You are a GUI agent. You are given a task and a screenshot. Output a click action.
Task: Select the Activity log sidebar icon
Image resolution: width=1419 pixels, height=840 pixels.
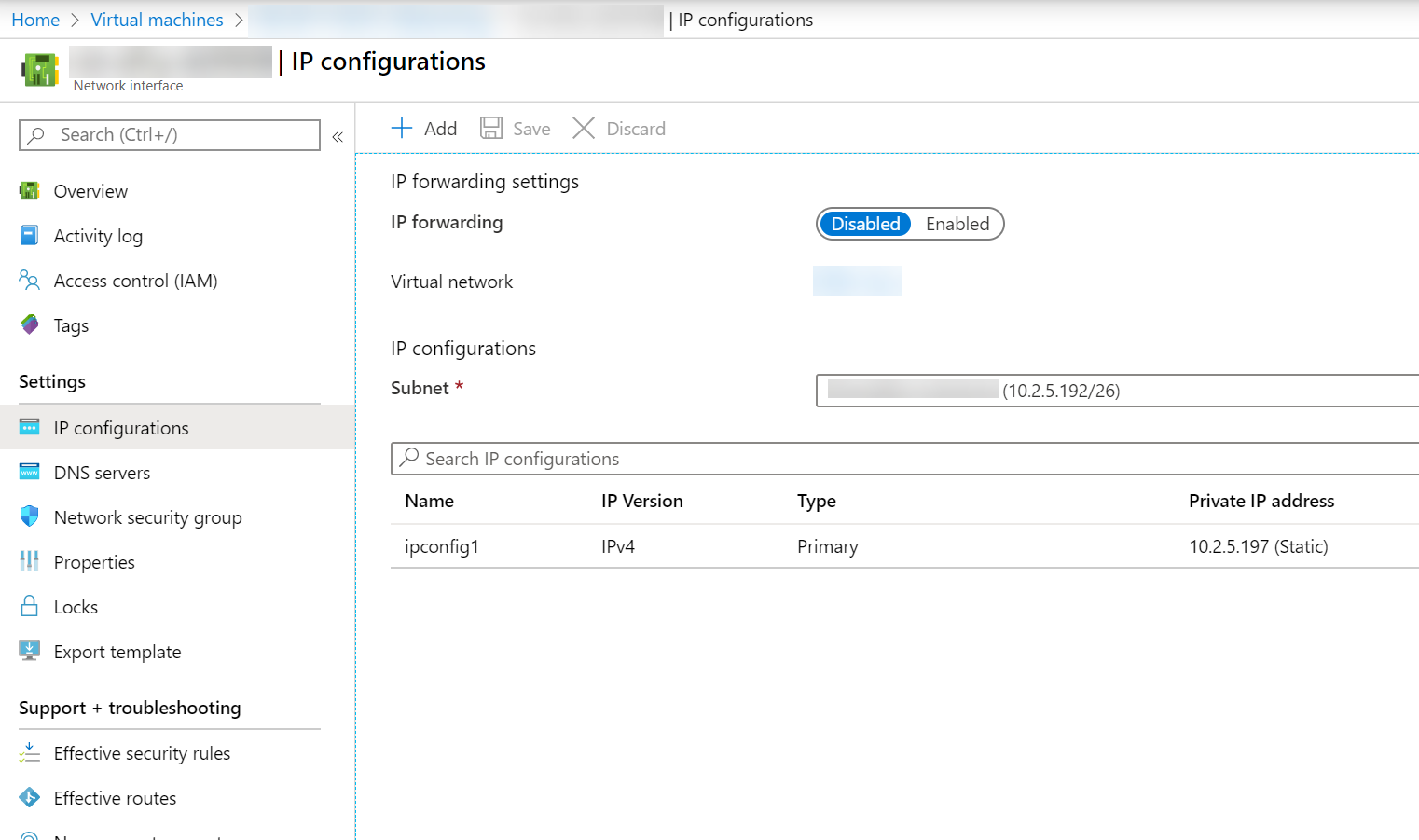[29, 236]
